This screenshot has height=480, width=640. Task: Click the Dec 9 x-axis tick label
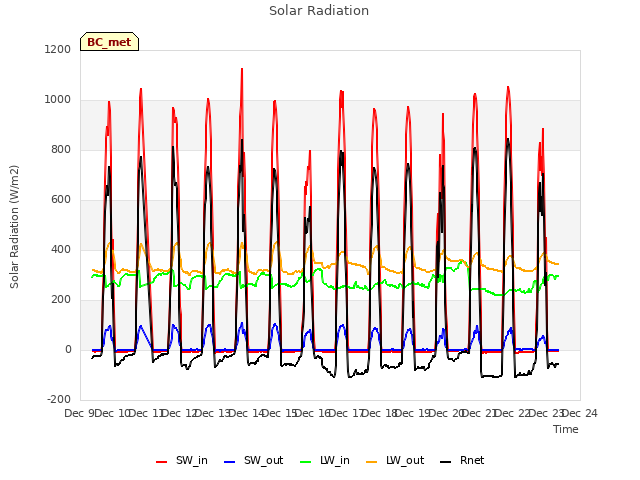coord(80,413)
